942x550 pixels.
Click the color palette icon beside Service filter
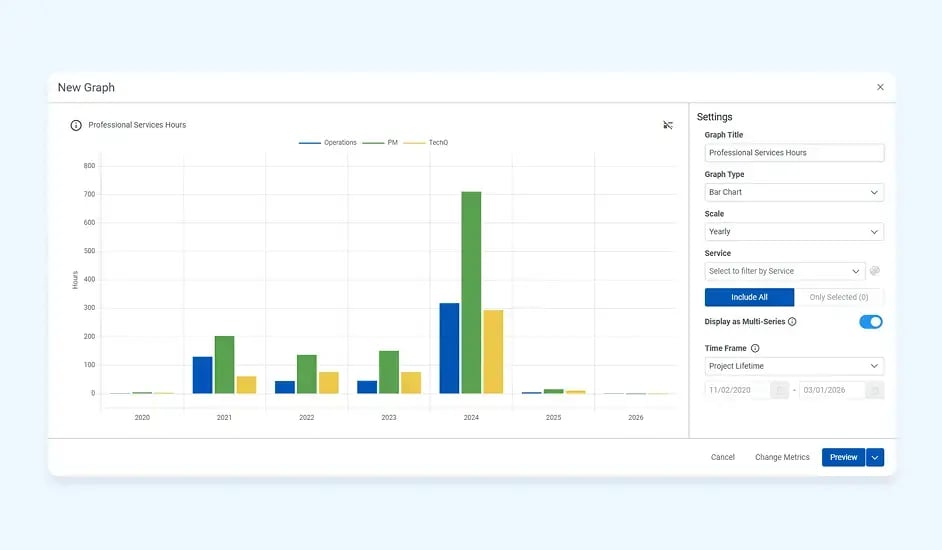pos(875,271)
